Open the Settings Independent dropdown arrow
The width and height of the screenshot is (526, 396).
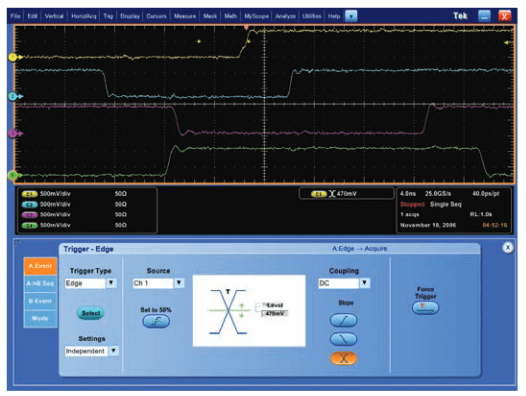tap(114, 351)
